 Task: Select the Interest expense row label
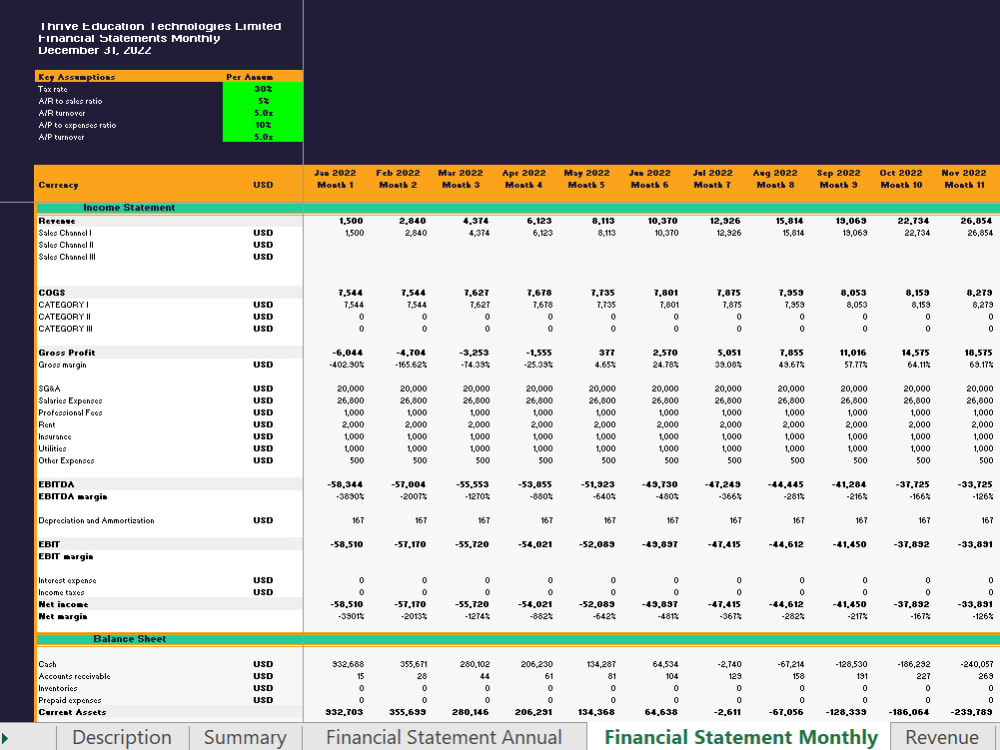coord(67,580)
